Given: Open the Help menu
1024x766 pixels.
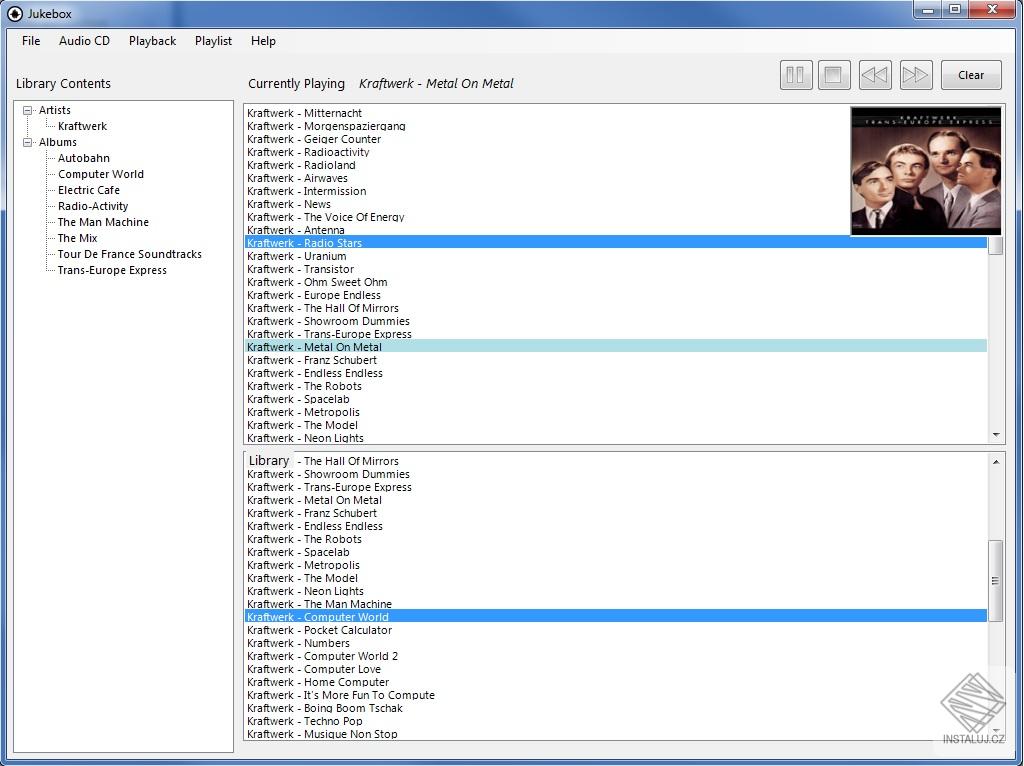Looking at the screenshot, I should 263,40.
